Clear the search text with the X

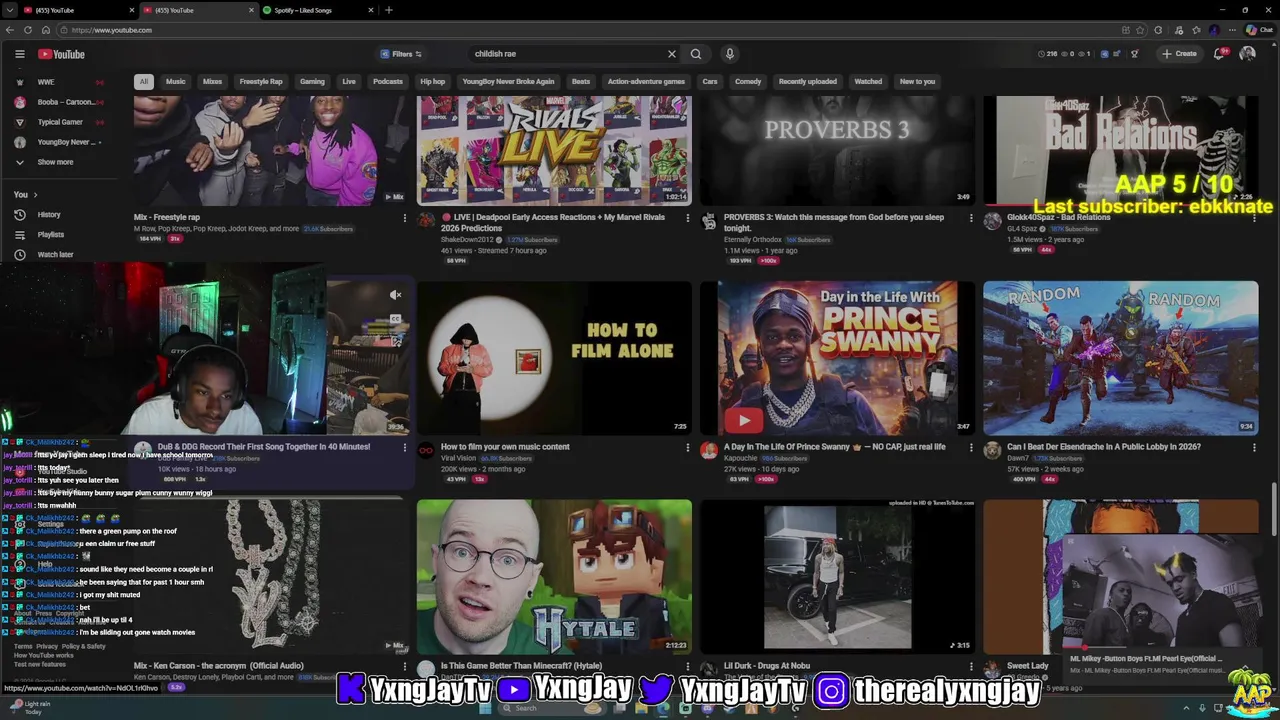[x=672, y=54]
